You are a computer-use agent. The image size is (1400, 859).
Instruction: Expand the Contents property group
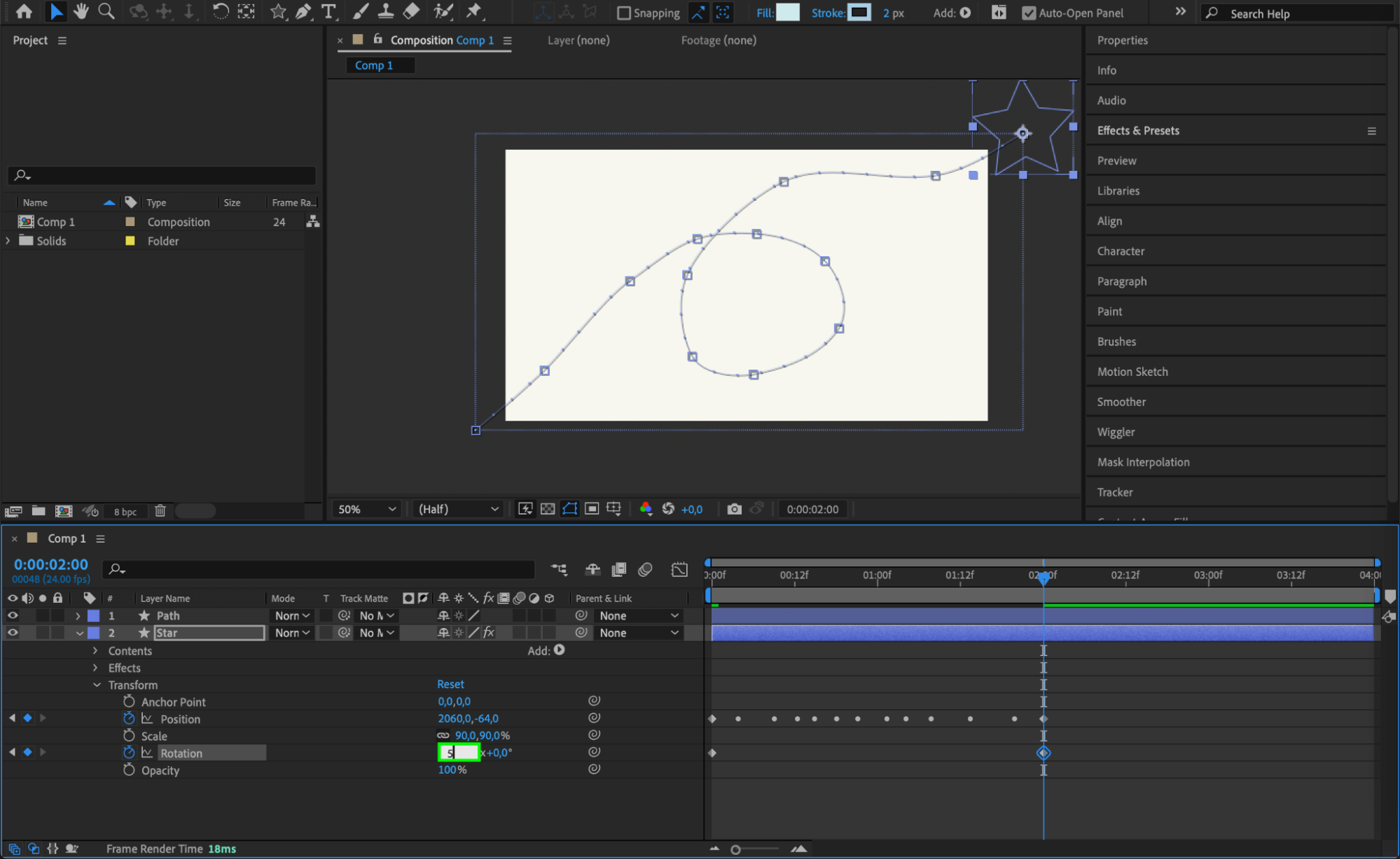95,650
